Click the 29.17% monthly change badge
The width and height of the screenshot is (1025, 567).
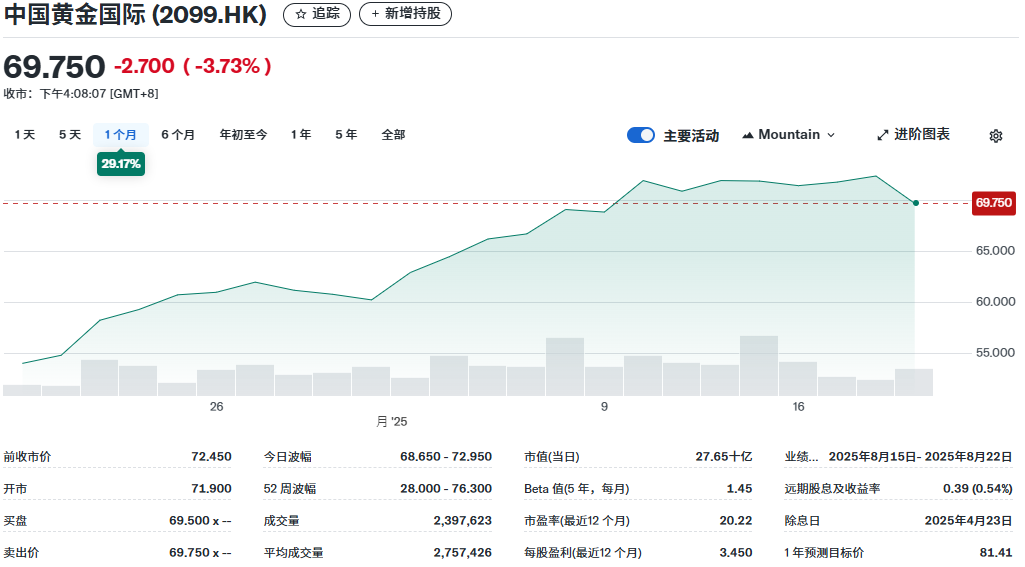pos(121,163)
